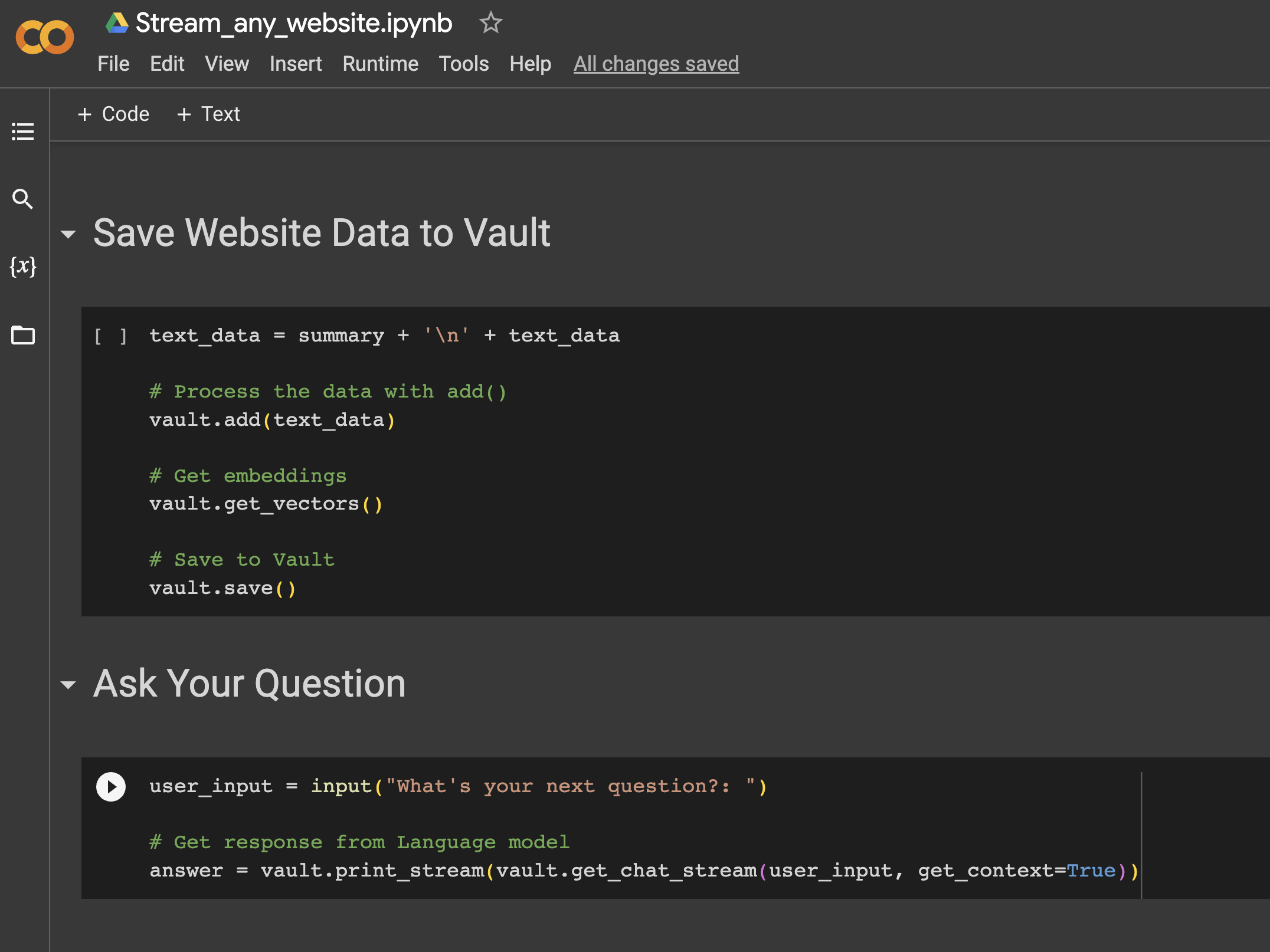Click the All changes saved link
This screenshot has width=1270, height=952.
click(x=656, y=64)
